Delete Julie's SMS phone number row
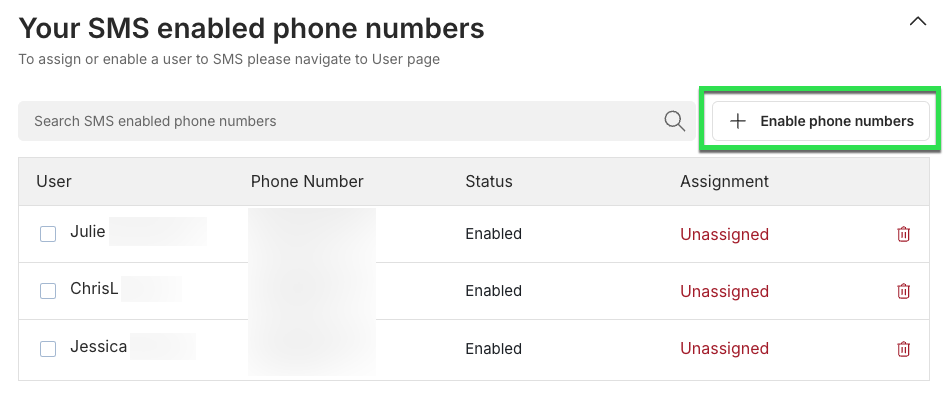This screenshot has height=396, width=945. (x=903, y=234)
